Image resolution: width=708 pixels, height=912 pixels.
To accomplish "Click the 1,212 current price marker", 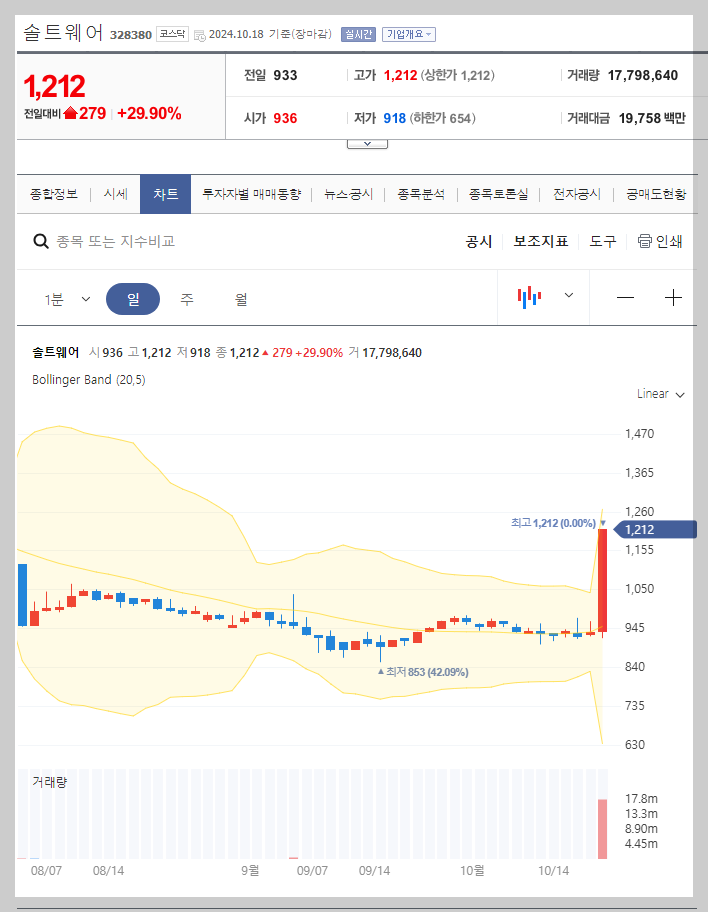I will [654, 529].
